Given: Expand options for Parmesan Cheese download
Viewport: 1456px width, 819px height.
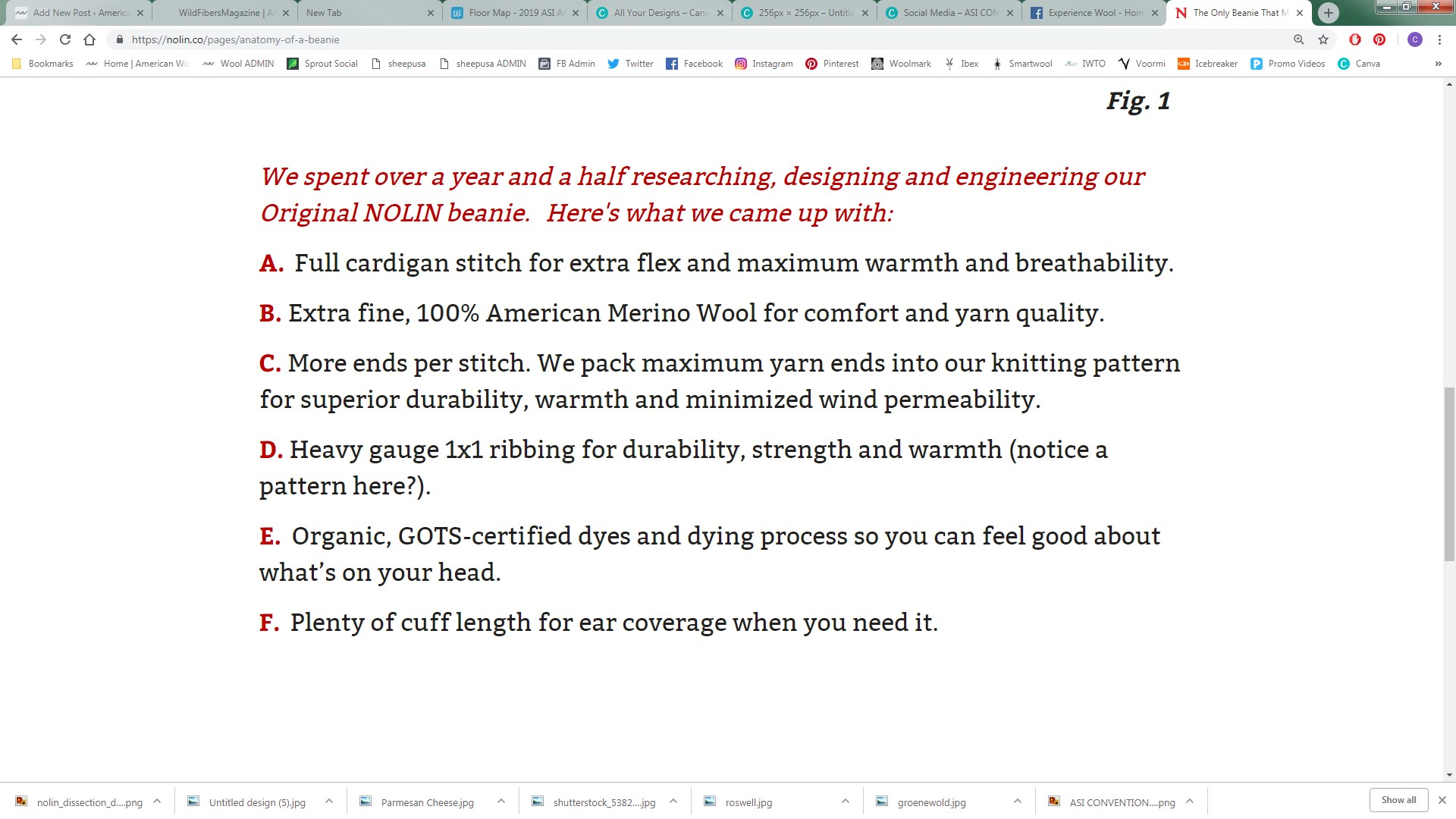Looking at the screenshot, I should [x=501, y=801].
